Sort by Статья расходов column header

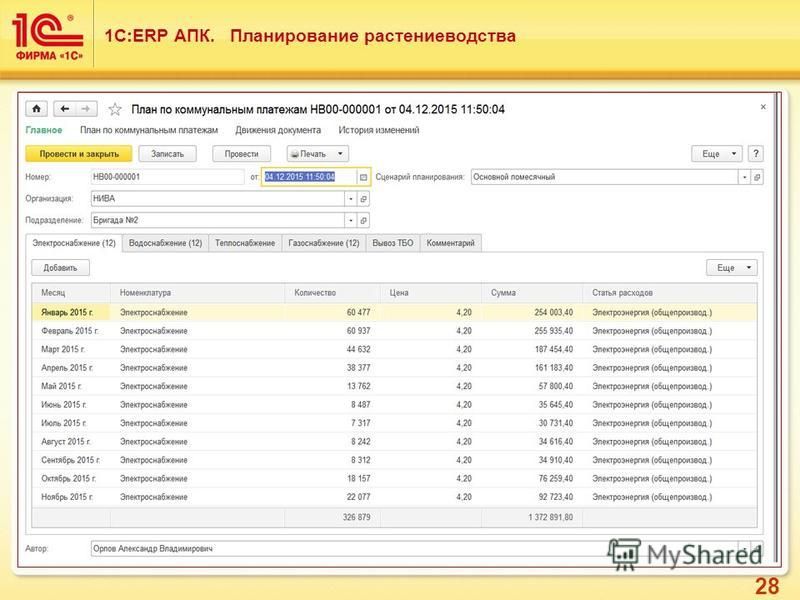(x=669, y=292)
